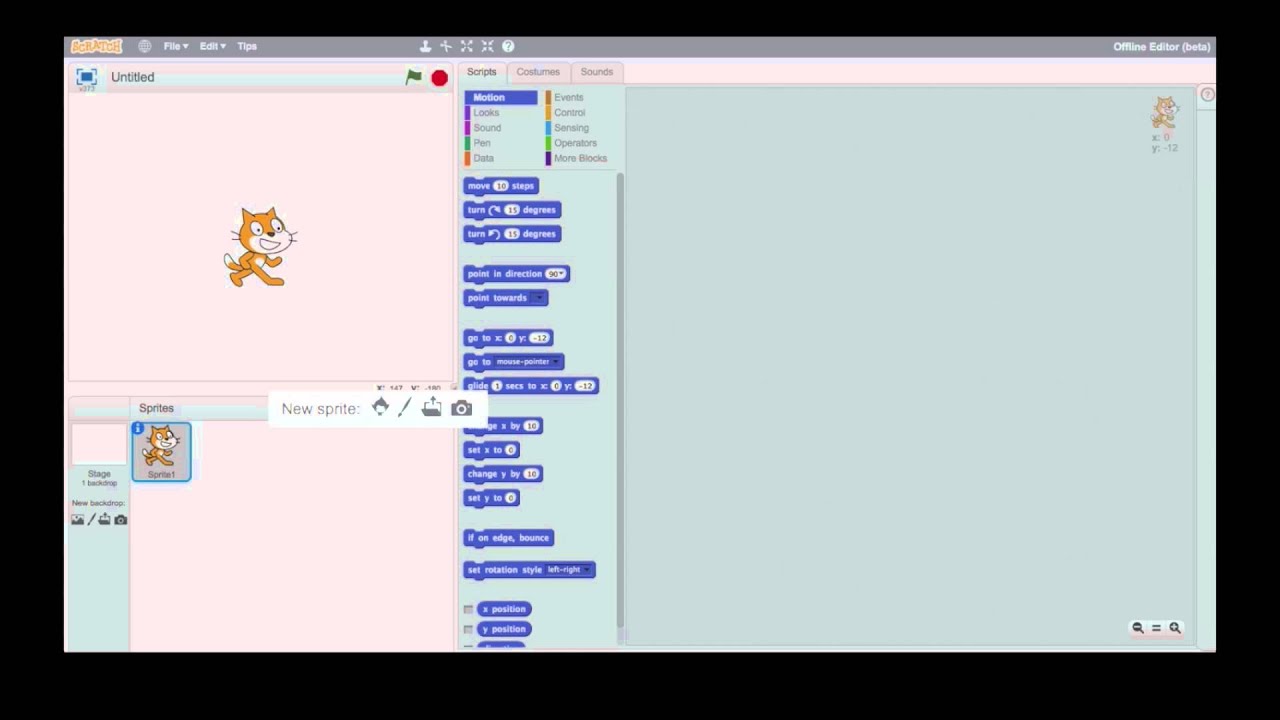Select the Data block category
Screen dimensions: 1280x720
[483, 158]
